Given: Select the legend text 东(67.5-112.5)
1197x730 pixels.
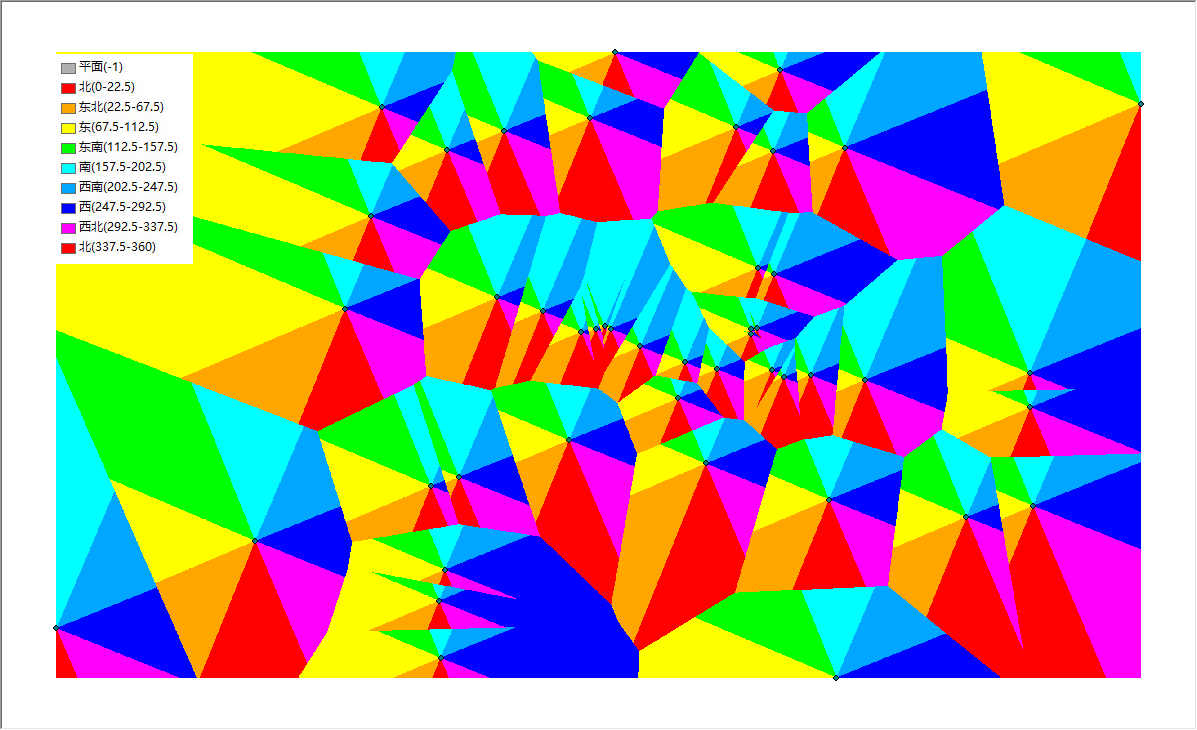Looking at the screenshot, I should (119, 127).
